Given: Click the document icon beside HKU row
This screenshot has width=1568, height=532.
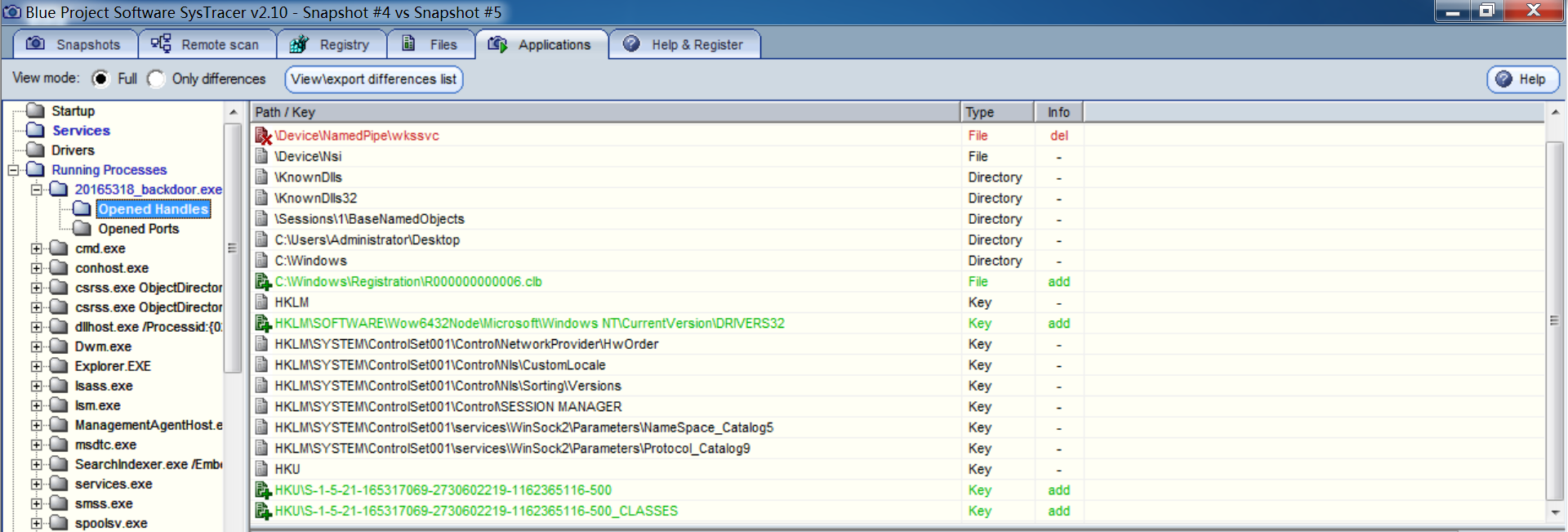Looking at the screenshot, I should pyautogui.click(x=262, y=469).
